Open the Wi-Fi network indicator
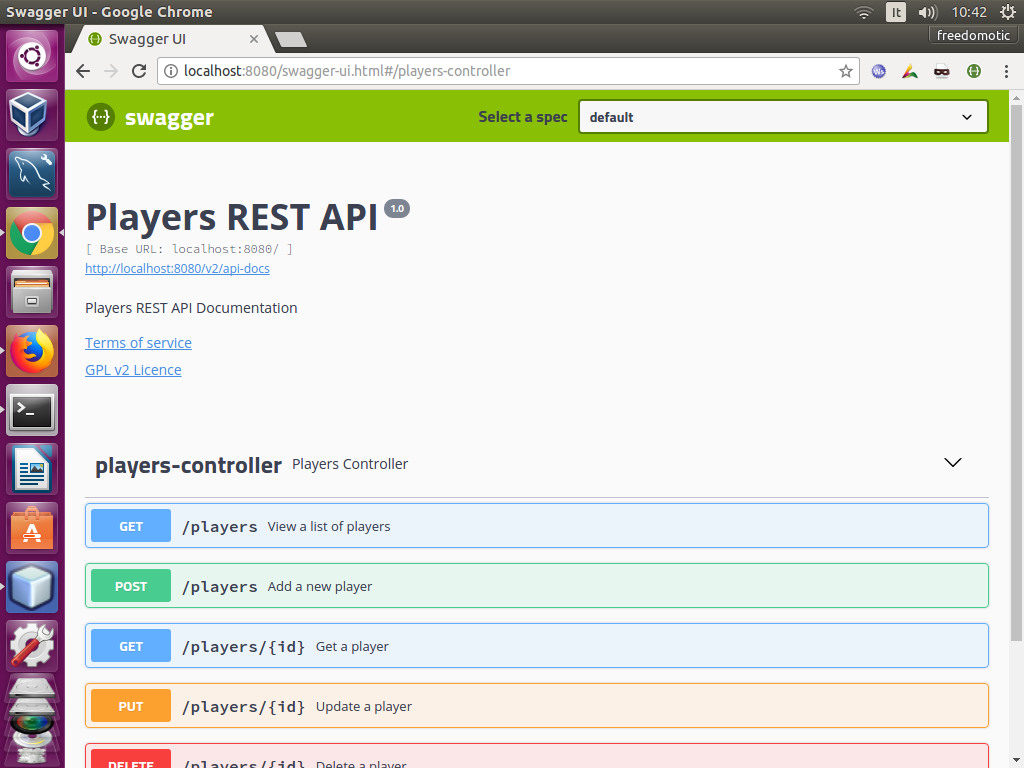 click(x=863, y=12)
